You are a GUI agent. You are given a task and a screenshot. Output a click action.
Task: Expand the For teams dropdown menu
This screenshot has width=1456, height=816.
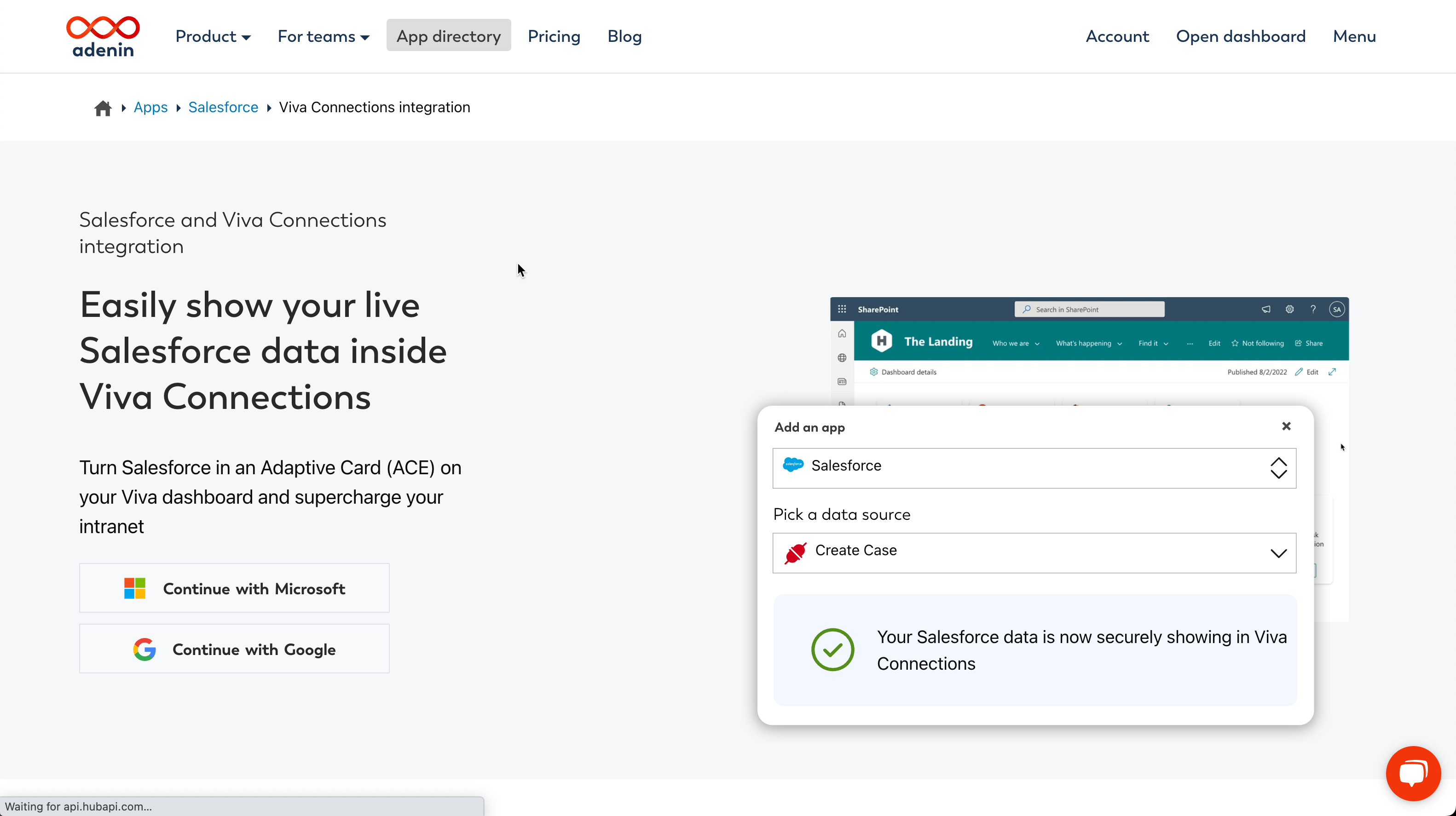[324, 36]
